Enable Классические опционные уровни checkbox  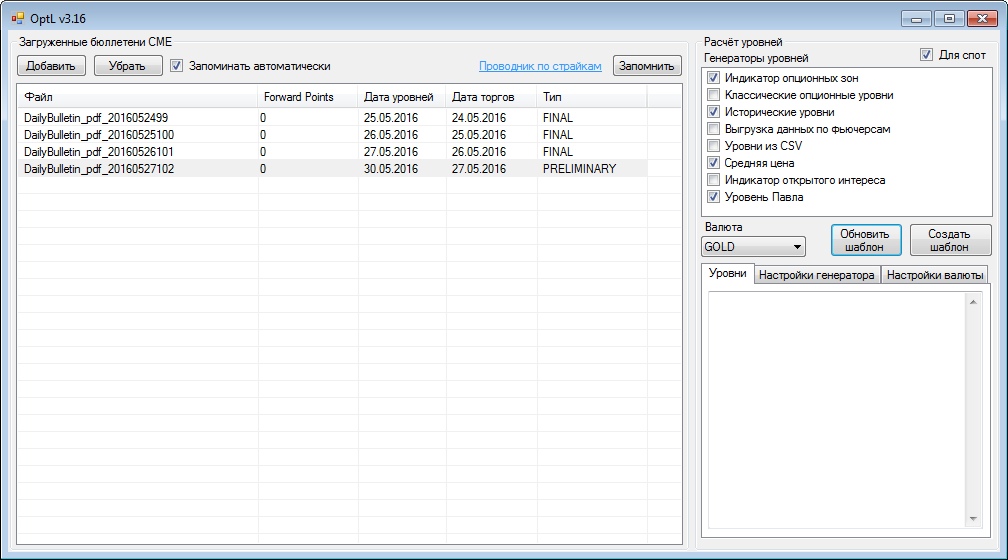[x=713, y=95]
